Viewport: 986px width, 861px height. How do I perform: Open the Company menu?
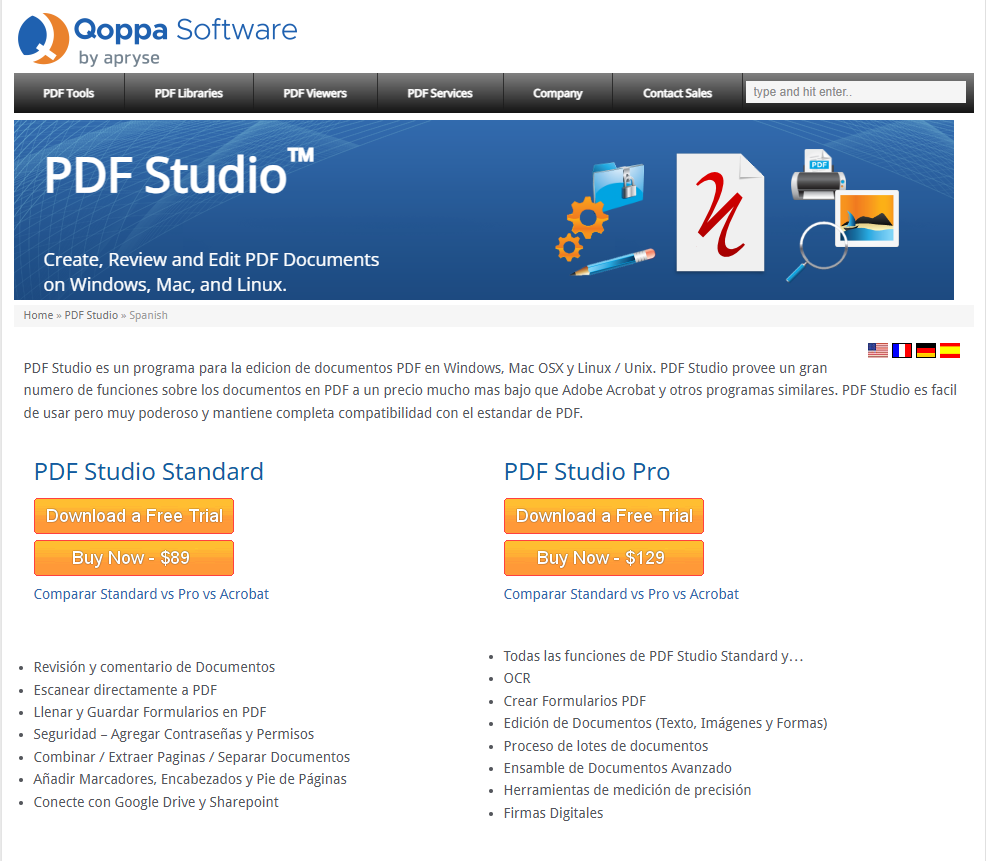(557, 92)
